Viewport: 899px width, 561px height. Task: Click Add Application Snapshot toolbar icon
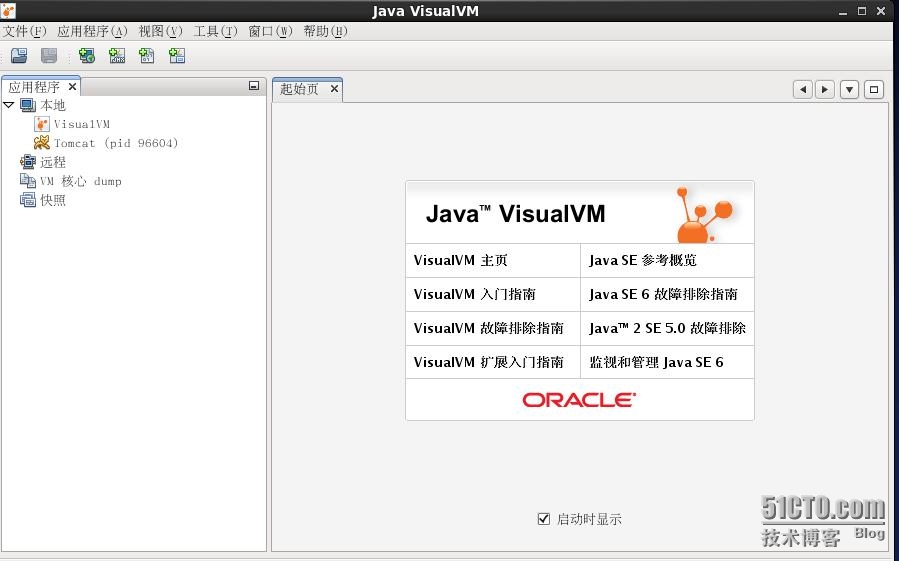(x=177, y=56)
